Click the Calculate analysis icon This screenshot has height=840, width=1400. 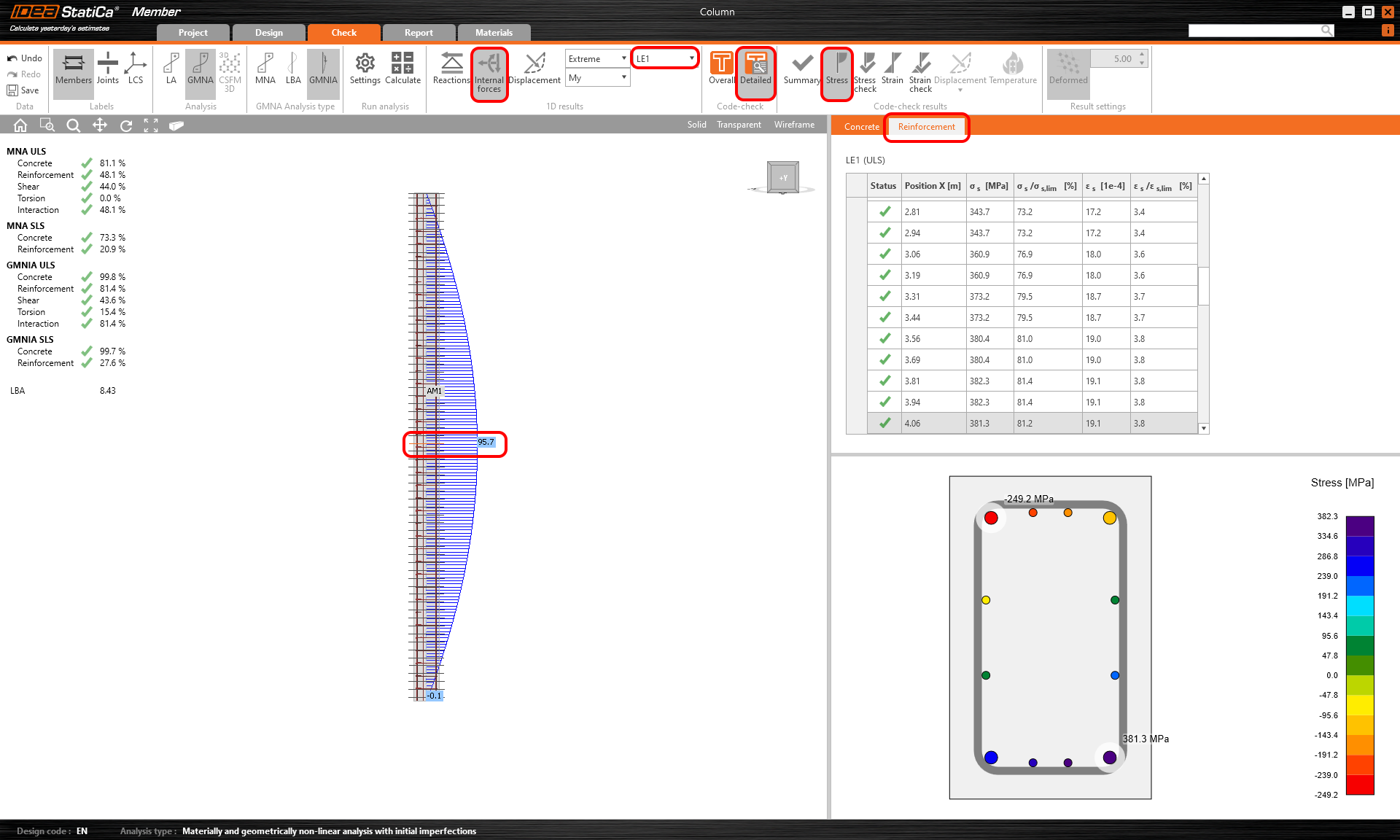(402, 69)
